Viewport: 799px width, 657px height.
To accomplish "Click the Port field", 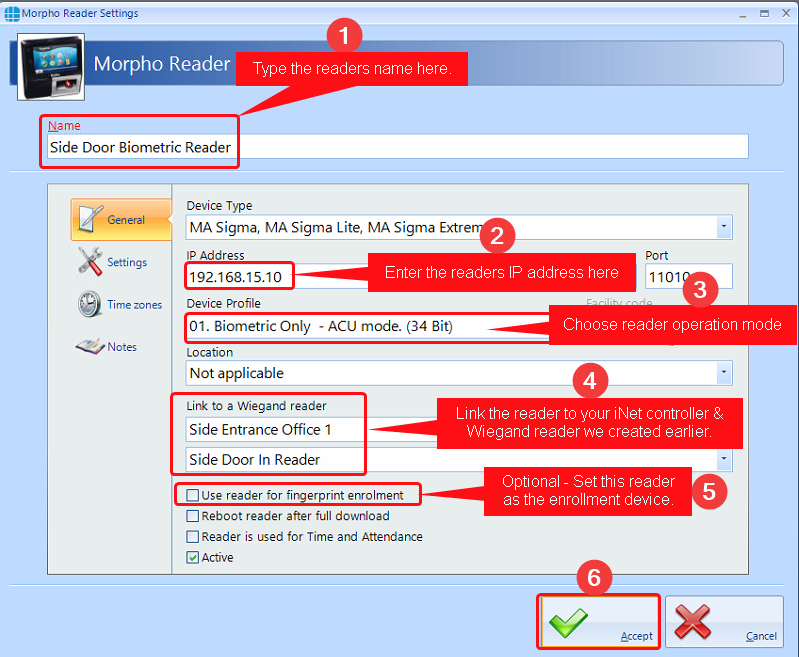I will pyautogui.click(x=688, y=277).
